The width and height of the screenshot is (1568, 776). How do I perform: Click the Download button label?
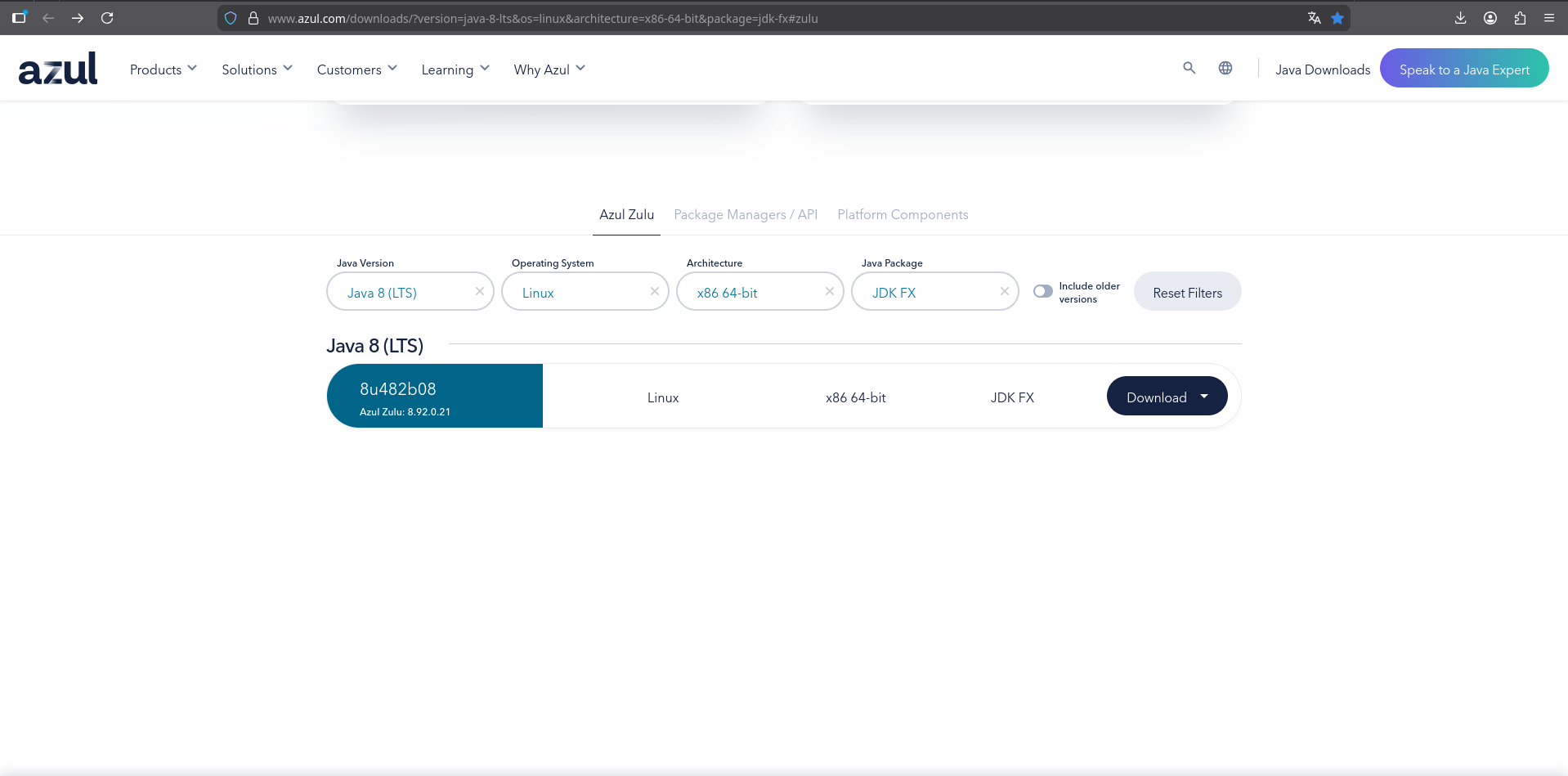1157,397
